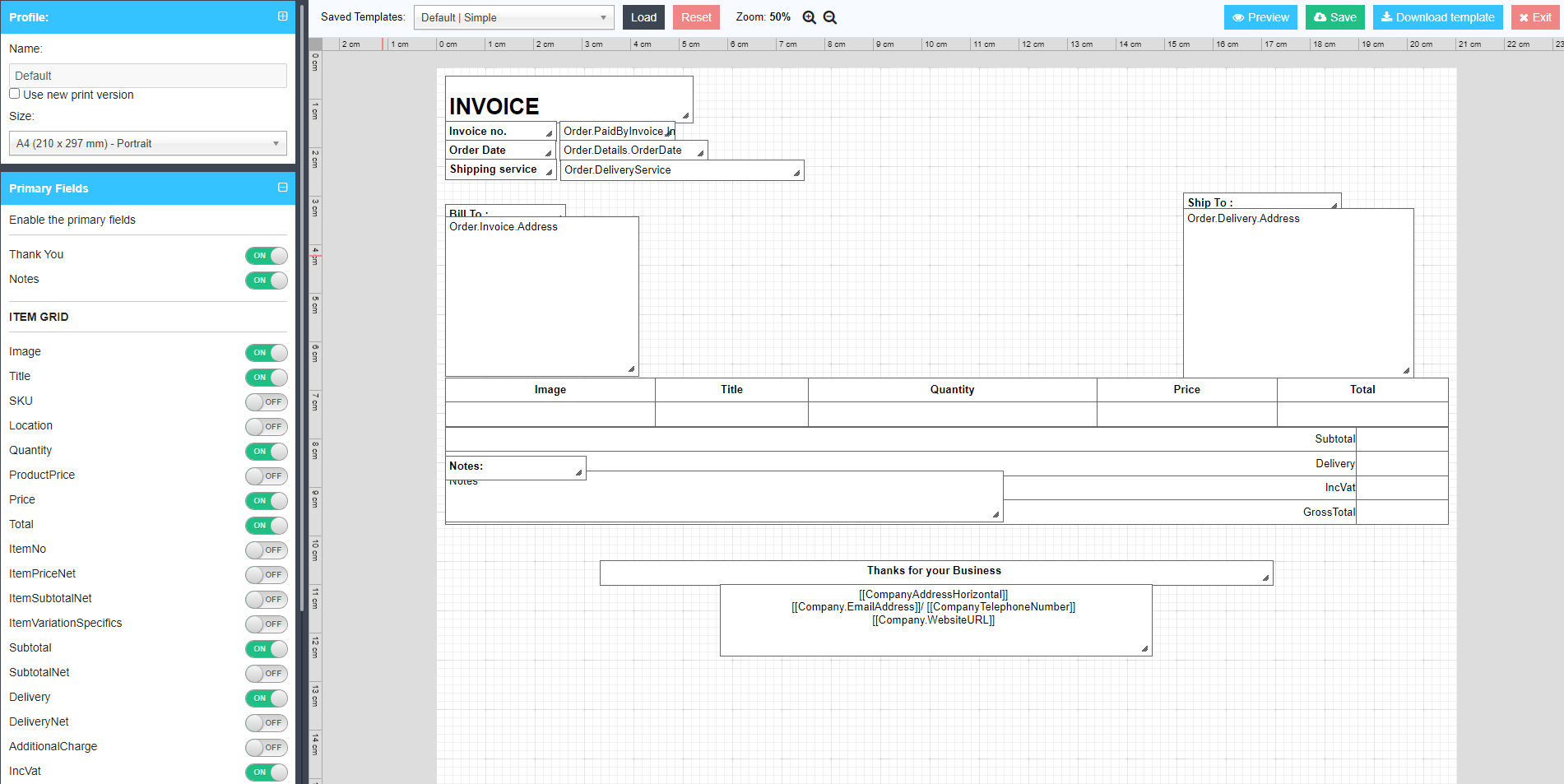The height and width of the screenshot is (784, 1564).
Task: Select Thanks for your Business text box
Action: (936, 573)
